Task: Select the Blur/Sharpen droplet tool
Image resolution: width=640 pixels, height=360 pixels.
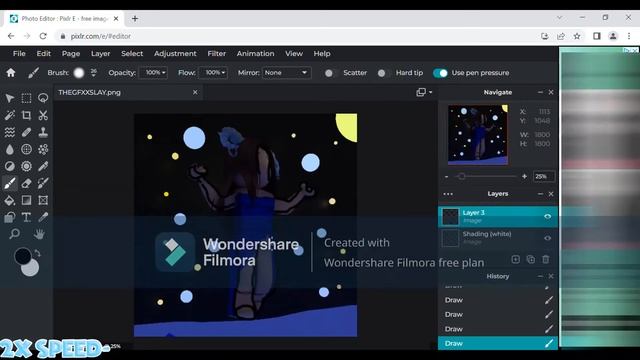Action: tap(10, 149)
